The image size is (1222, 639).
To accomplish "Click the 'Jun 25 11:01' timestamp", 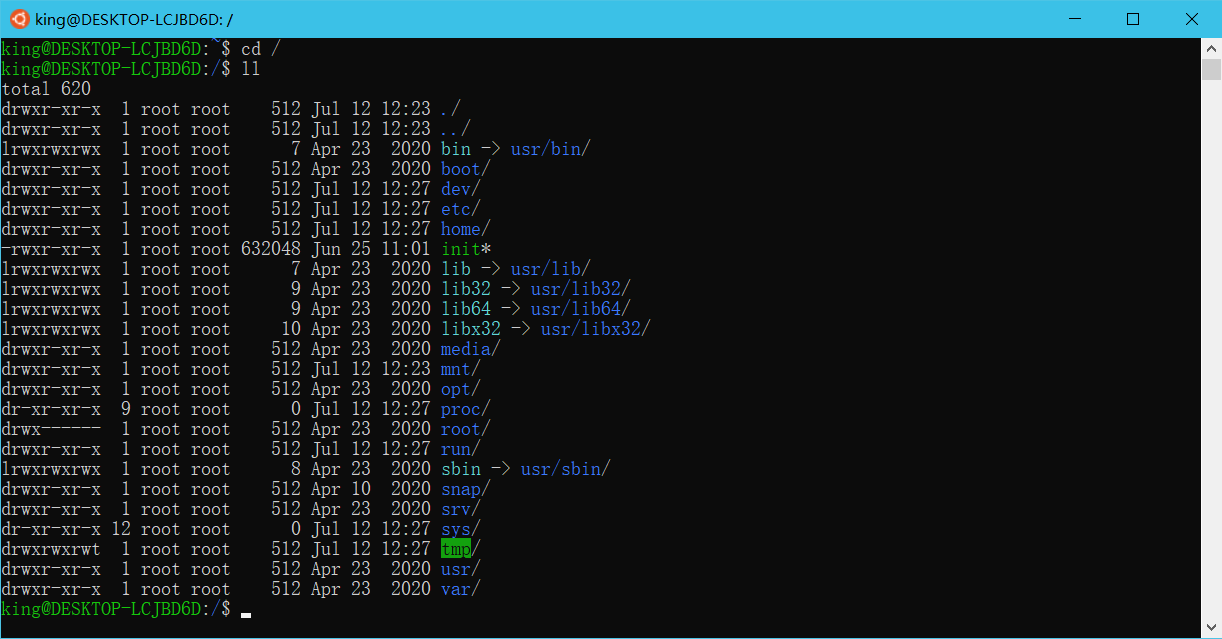I will (x=371, y=249).
